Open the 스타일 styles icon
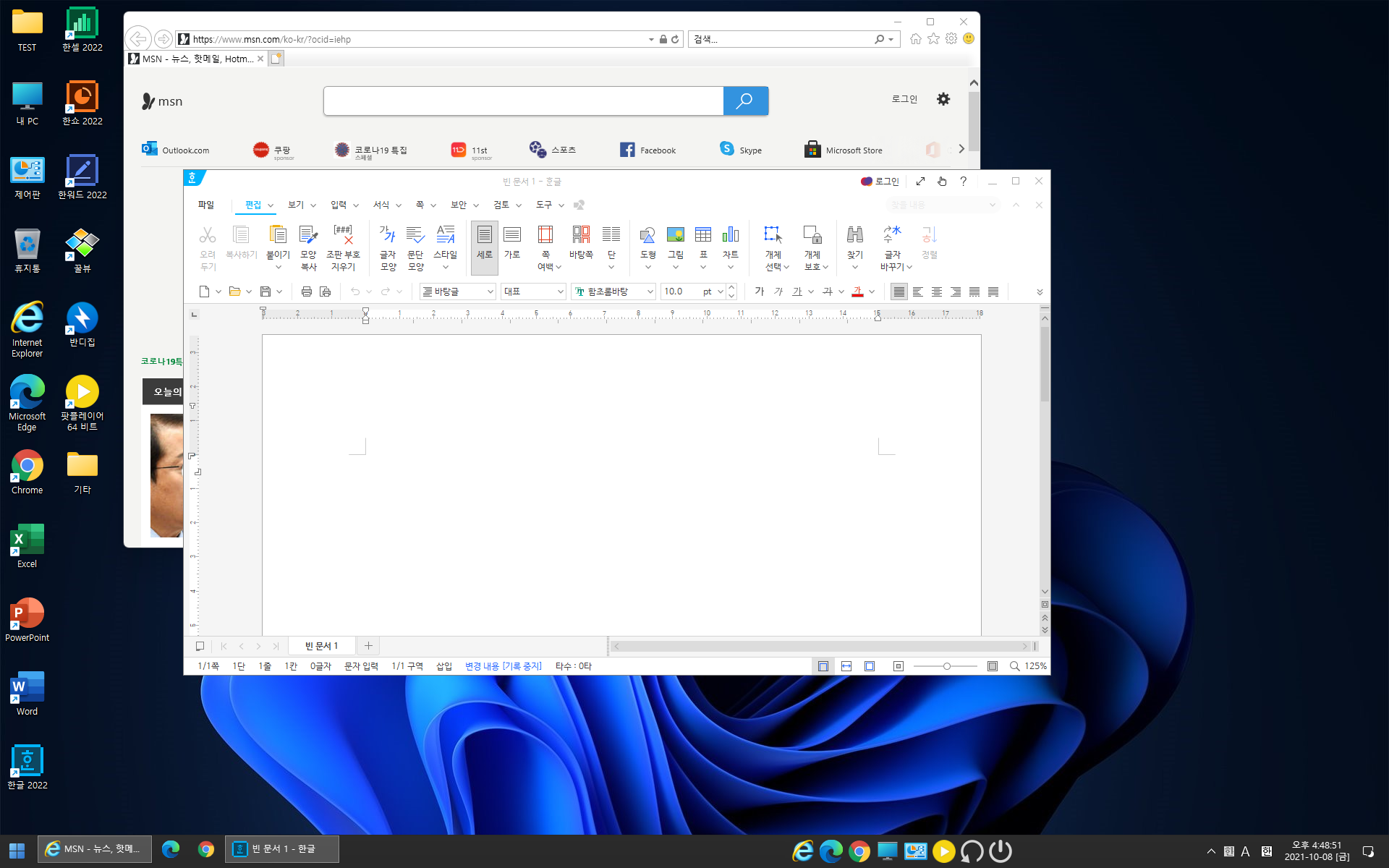Viewport: 1389px width, 868px height. [446, 234]
